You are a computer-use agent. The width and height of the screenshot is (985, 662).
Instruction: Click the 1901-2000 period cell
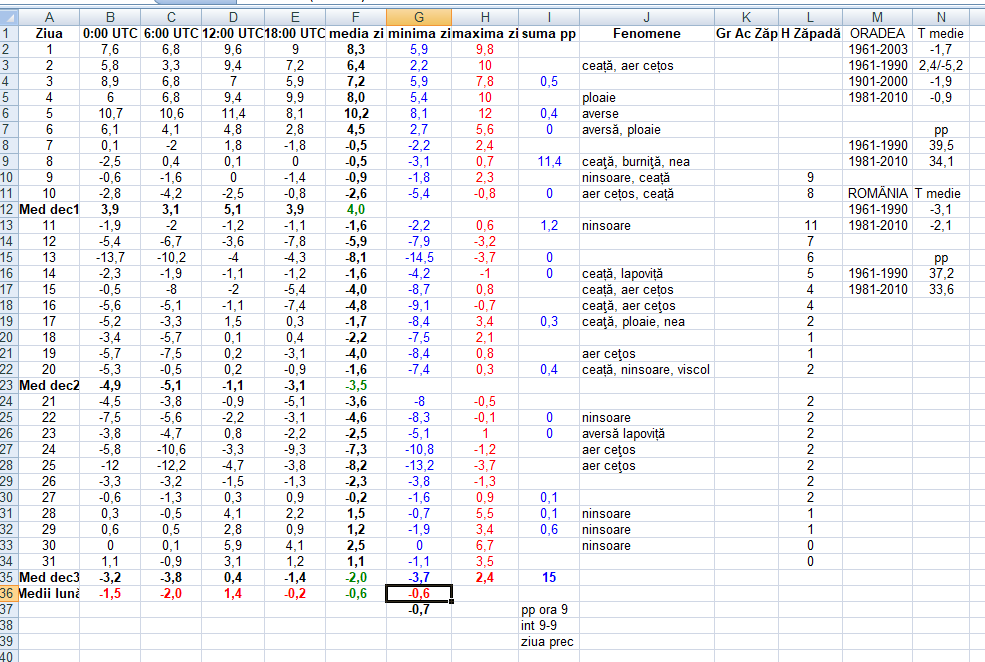tap(877, 82)
